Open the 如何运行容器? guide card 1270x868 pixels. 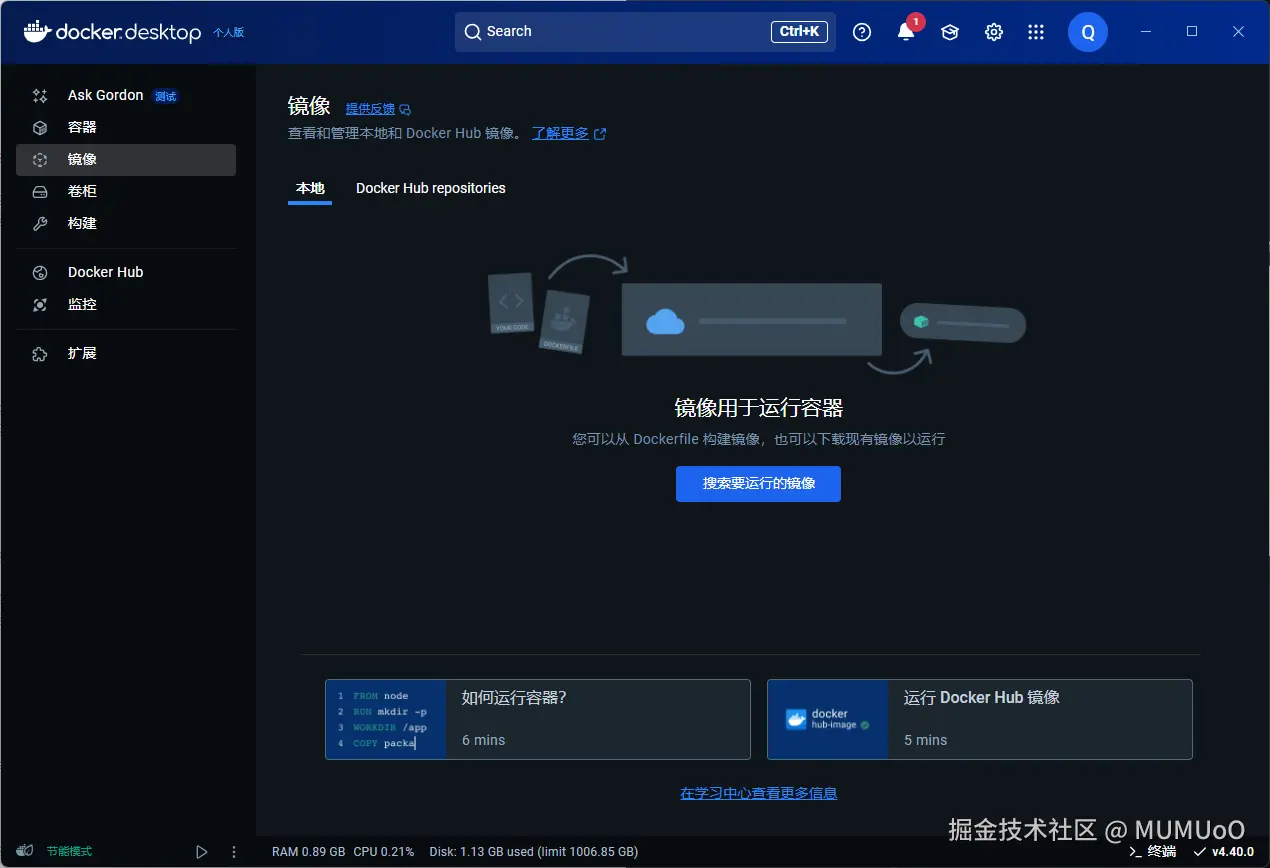coord(538,719)
